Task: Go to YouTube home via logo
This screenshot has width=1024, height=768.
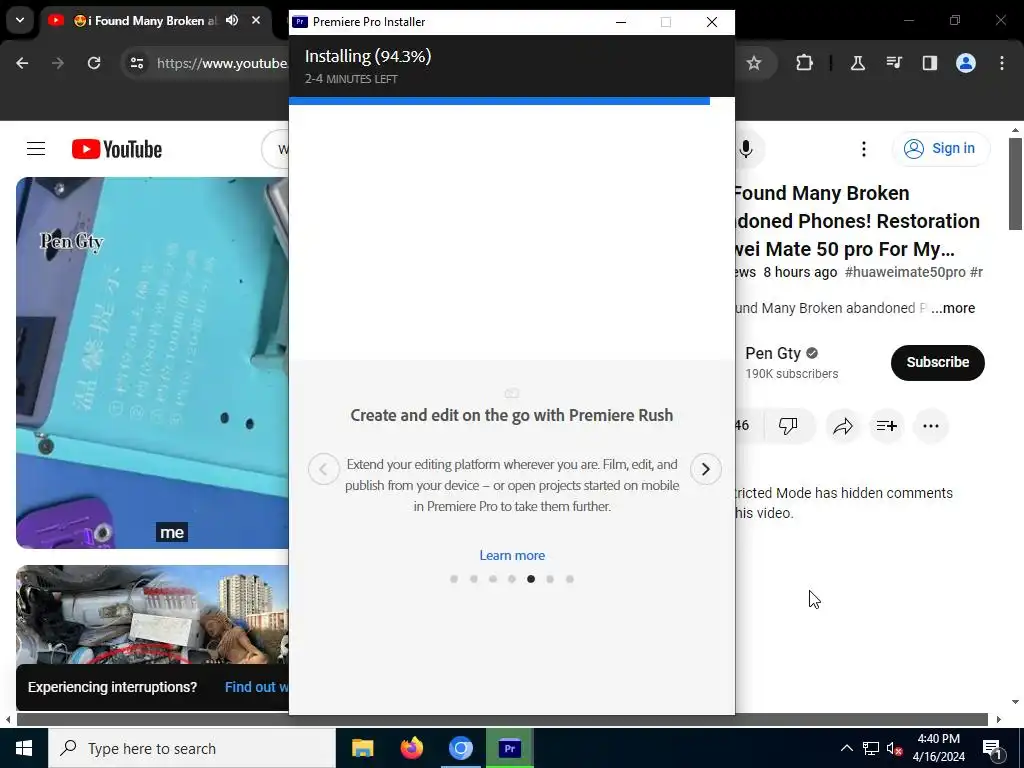Action: coord(117,149)
